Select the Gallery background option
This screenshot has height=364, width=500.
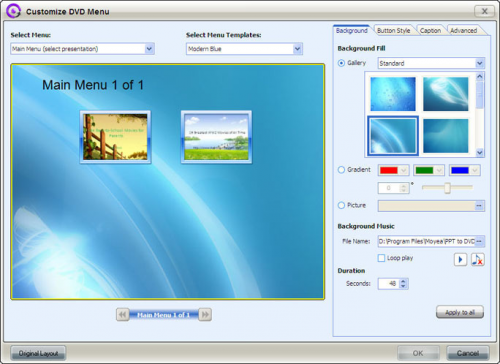(x=341, y=63)
